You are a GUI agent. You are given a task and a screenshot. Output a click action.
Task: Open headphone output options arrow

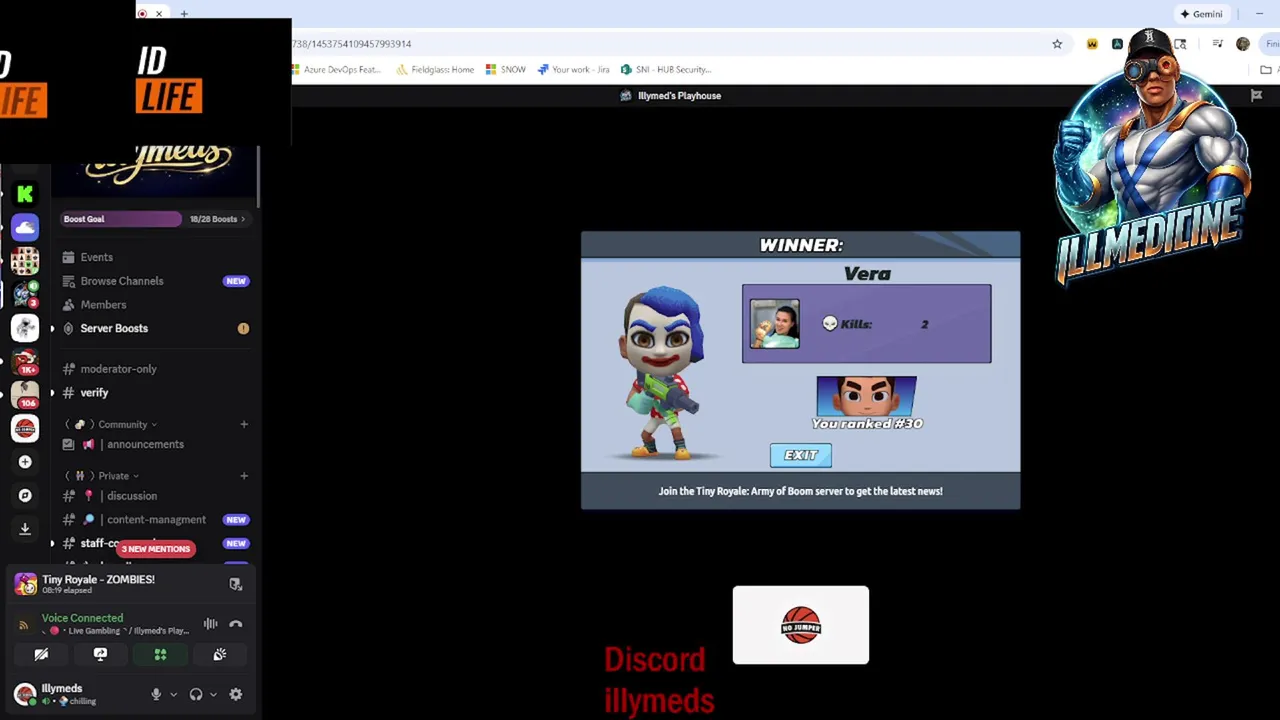pyautogui.click(x=213, y=694)
